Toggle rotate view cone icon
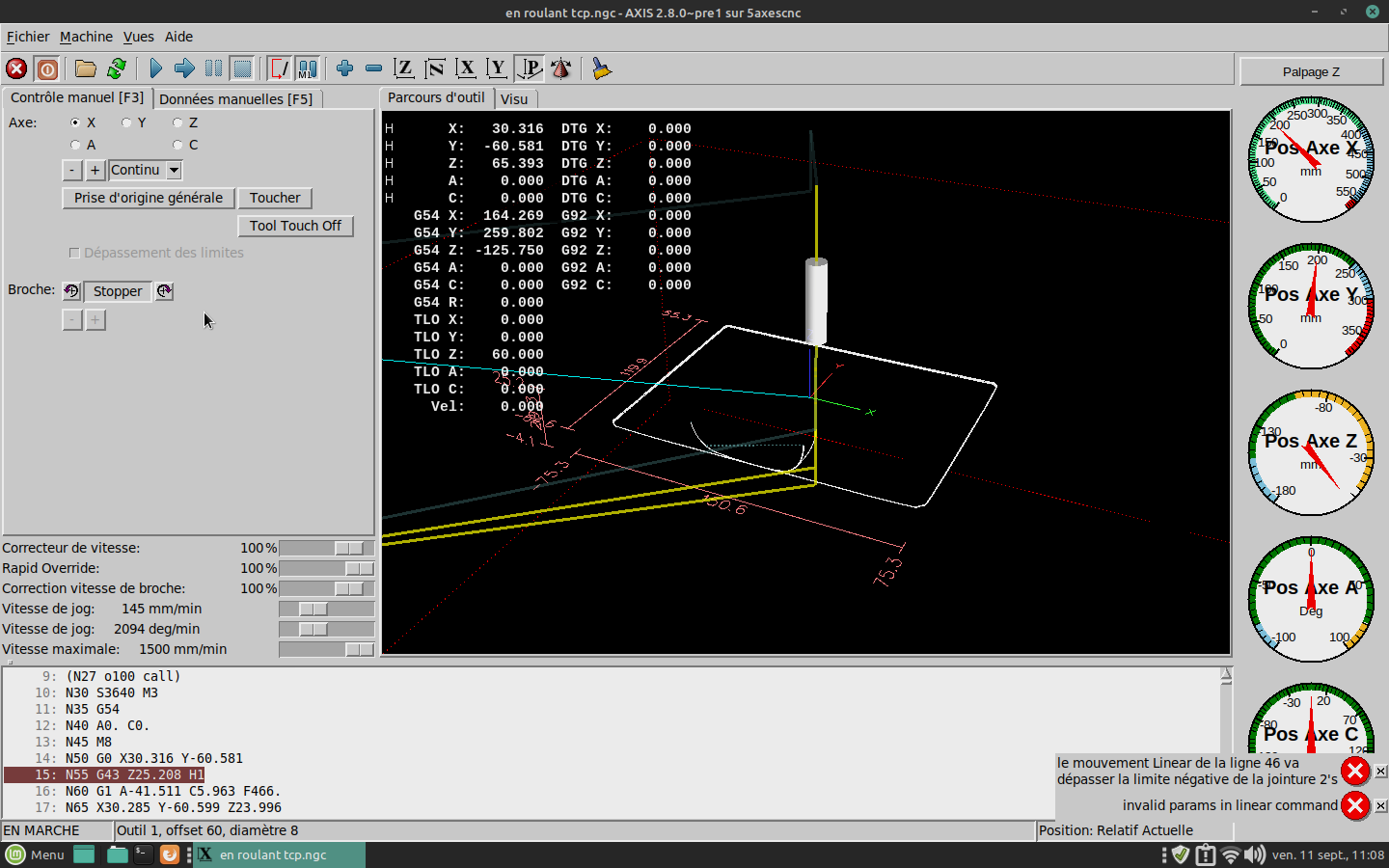The height and width of the screenshot is (868, 1389). [560, 68]
